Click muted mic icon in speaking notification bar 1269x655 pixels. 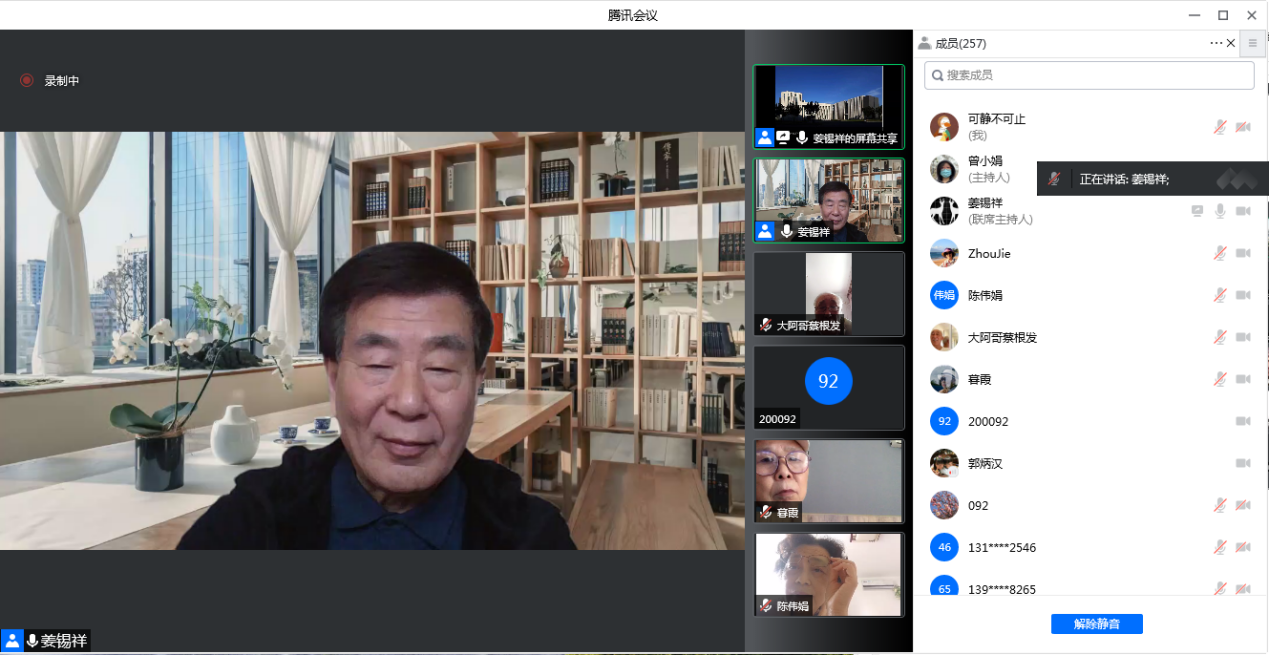click(1054, 179)
